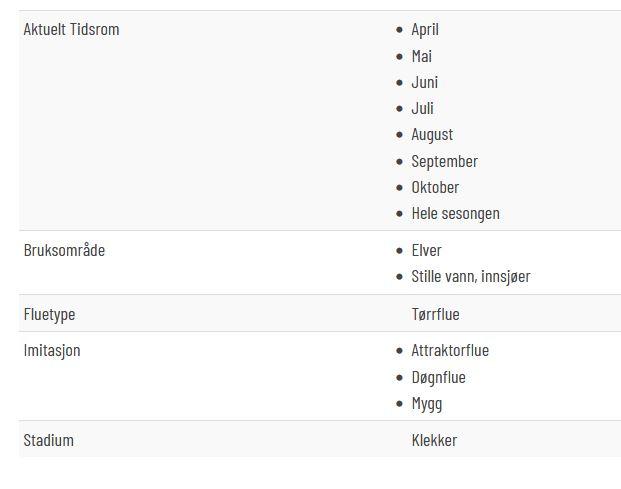This screenshot has height=489, width=621.
Task: Select Elver under Bruksområde
Action: coord(427,251)
